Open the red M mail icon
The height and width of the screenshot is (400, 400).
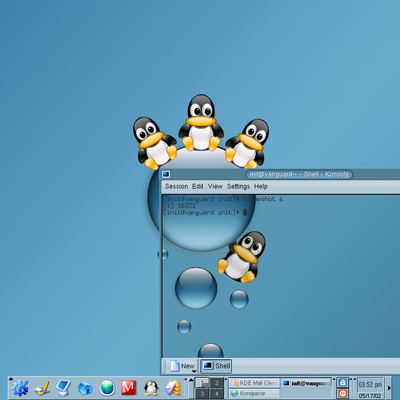point(129,387)
